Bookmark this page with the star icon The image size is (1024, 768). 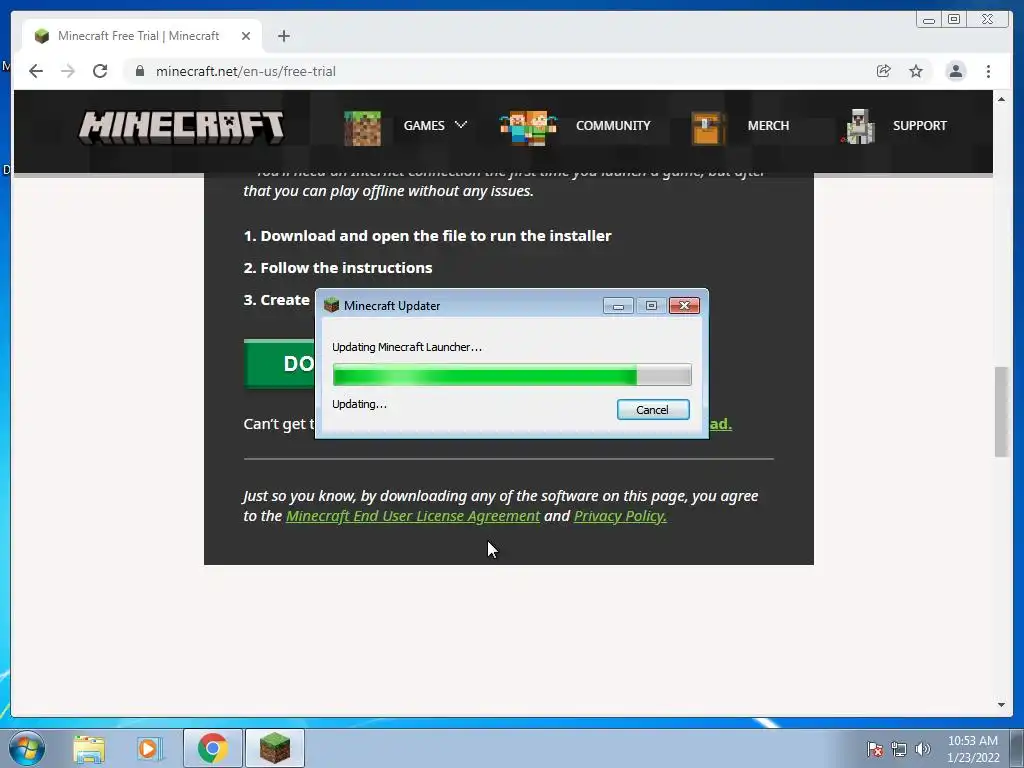pyautogui.click(x=916, y=71)
